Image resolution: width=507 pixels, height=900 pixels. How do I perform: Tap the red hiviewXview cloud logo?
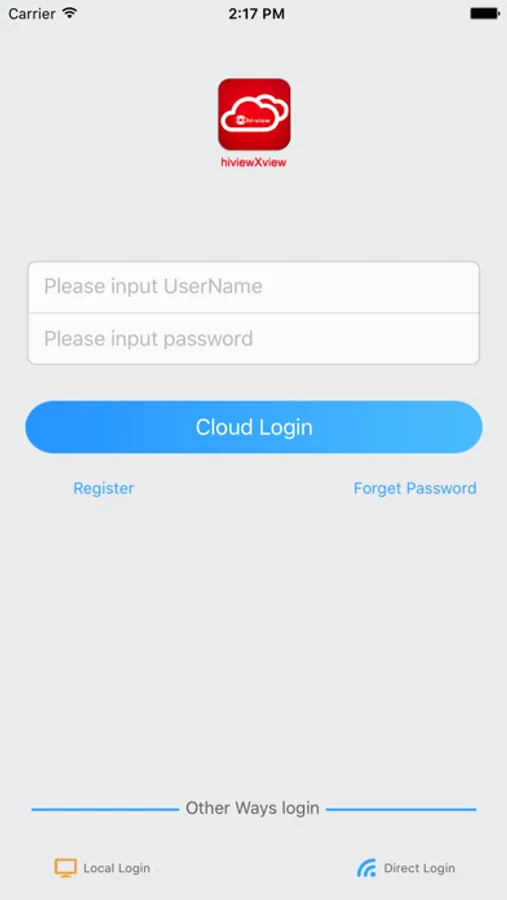(254, 114)
